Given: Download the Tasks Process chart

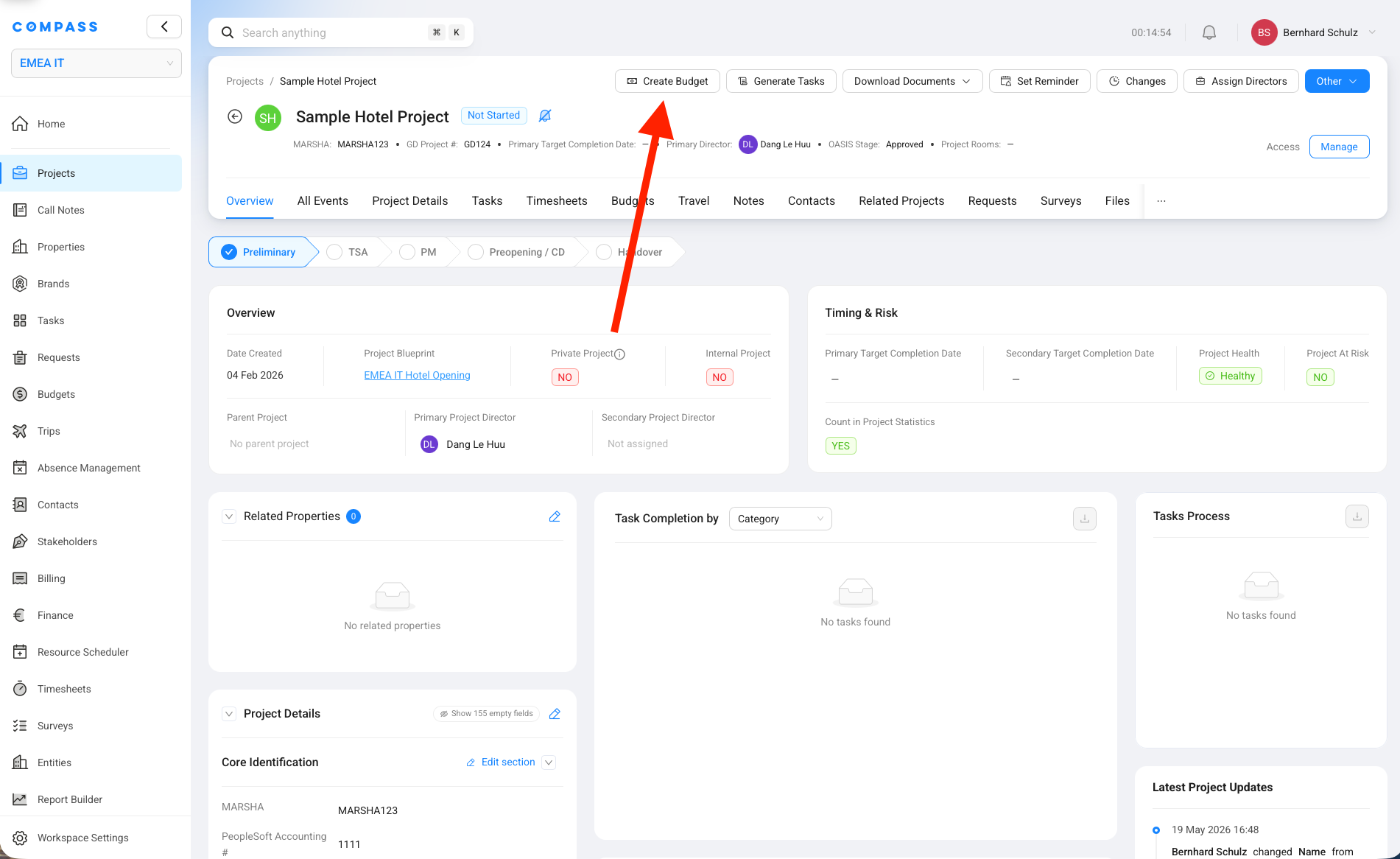Looking at the screenshot, I should click(1357, 516).
